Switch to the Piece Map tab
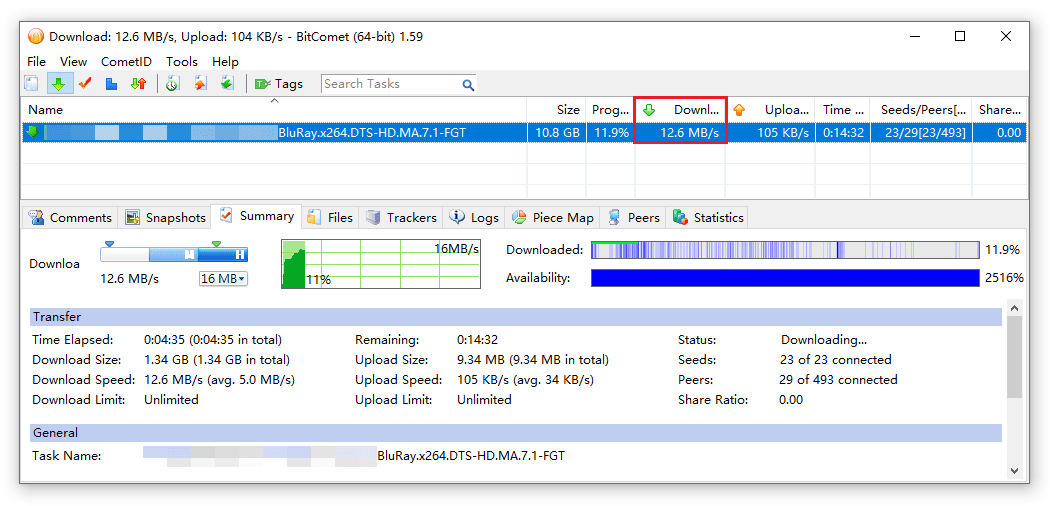This screenshot has width=1050, height=506. [553, 217]
